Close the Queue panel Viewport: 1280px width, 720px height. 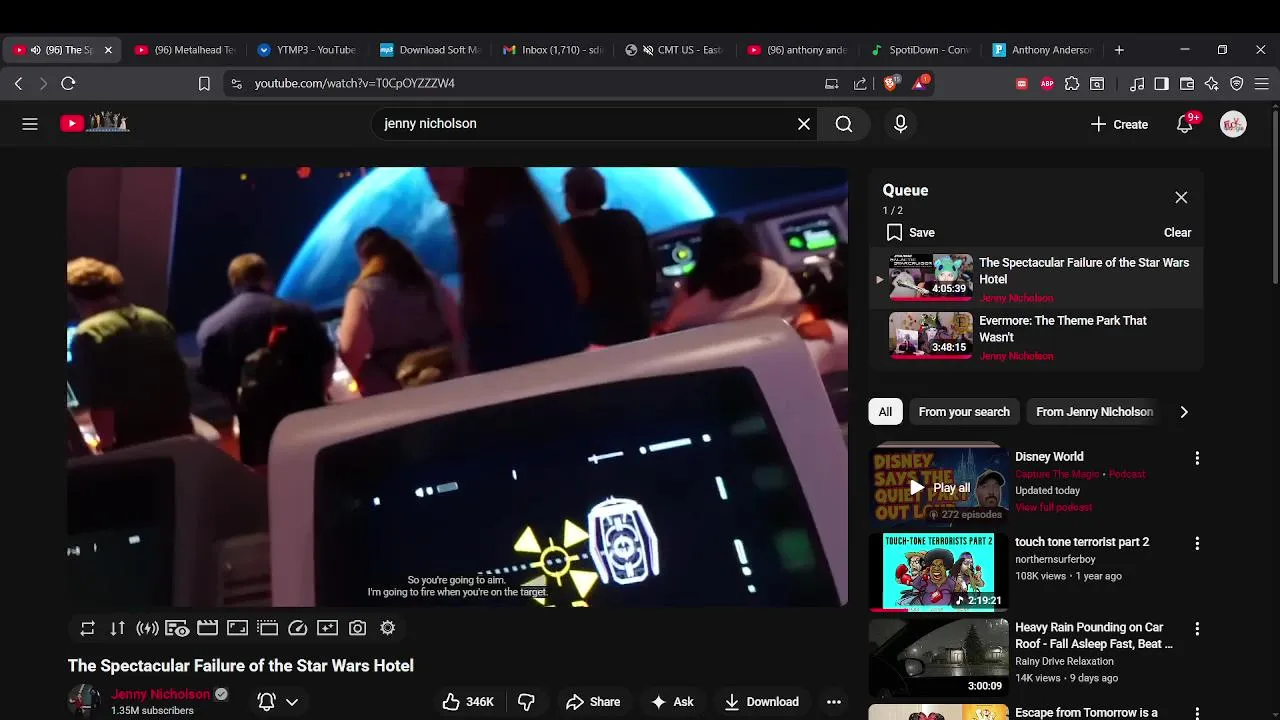pyautogui.click(x=1181, y=198)
